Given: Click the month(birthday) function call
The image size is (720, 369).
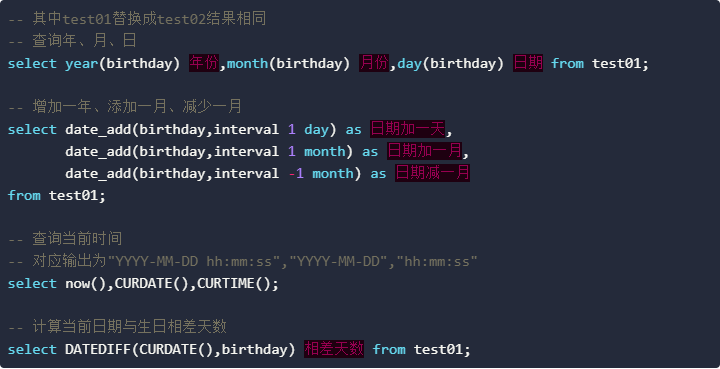Looking at the screenshot, I should tap(288, 64).
